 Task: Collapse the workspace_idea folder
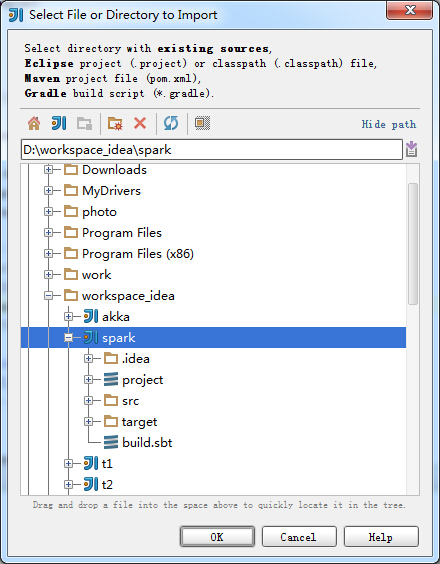49,296
